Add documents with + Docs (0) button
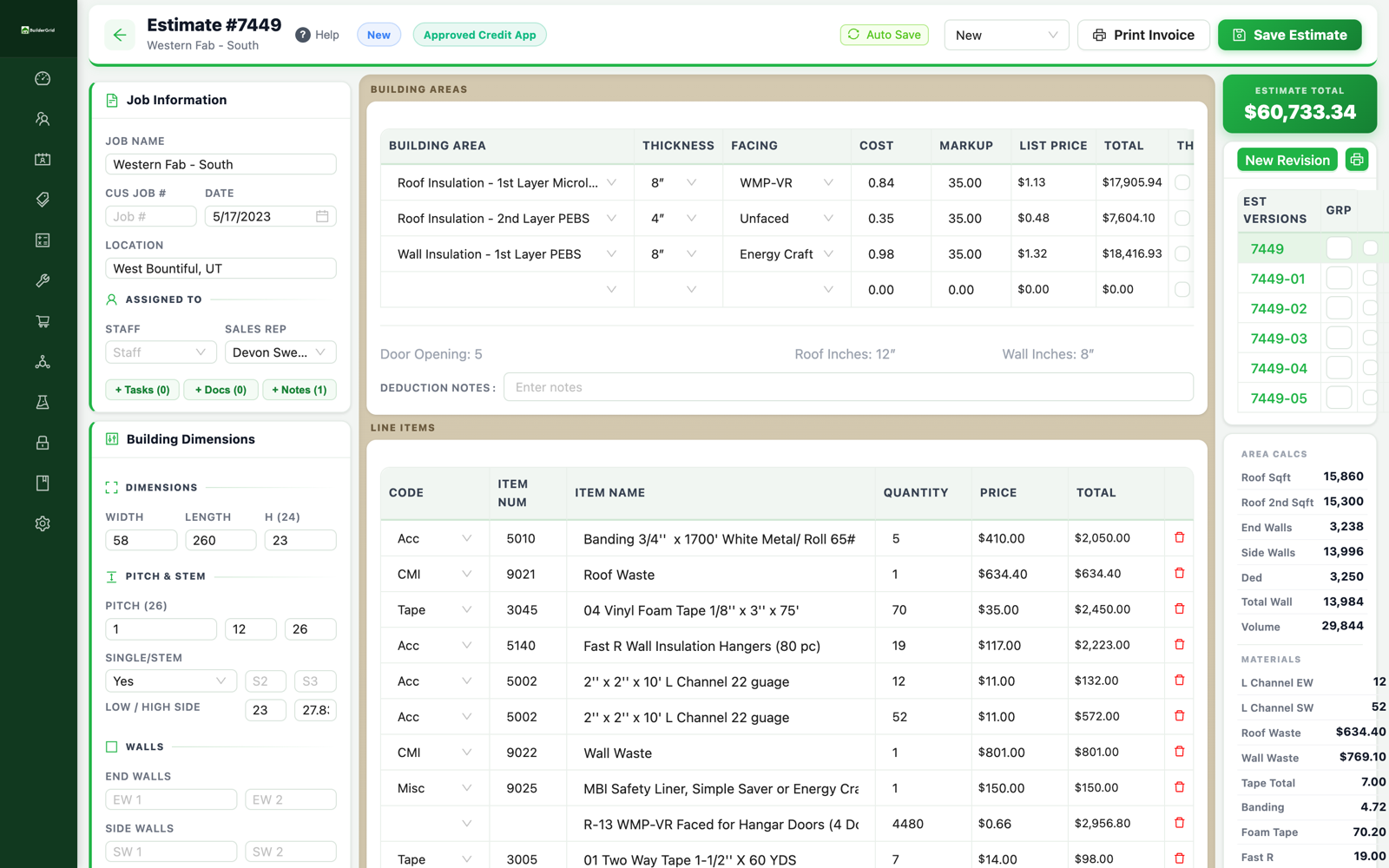The width and height of the screenshot is (1389, 868). 221,390
